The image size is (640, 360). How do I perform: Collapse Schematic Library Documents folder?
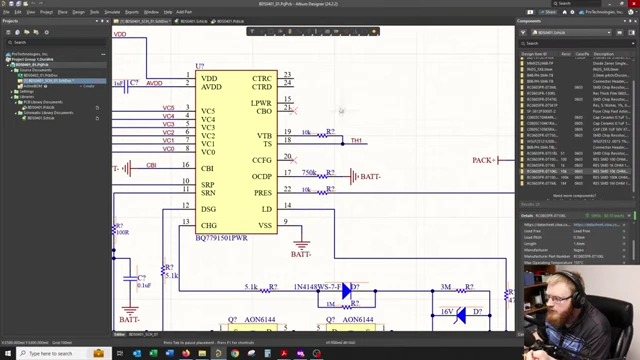pos(16,113)
